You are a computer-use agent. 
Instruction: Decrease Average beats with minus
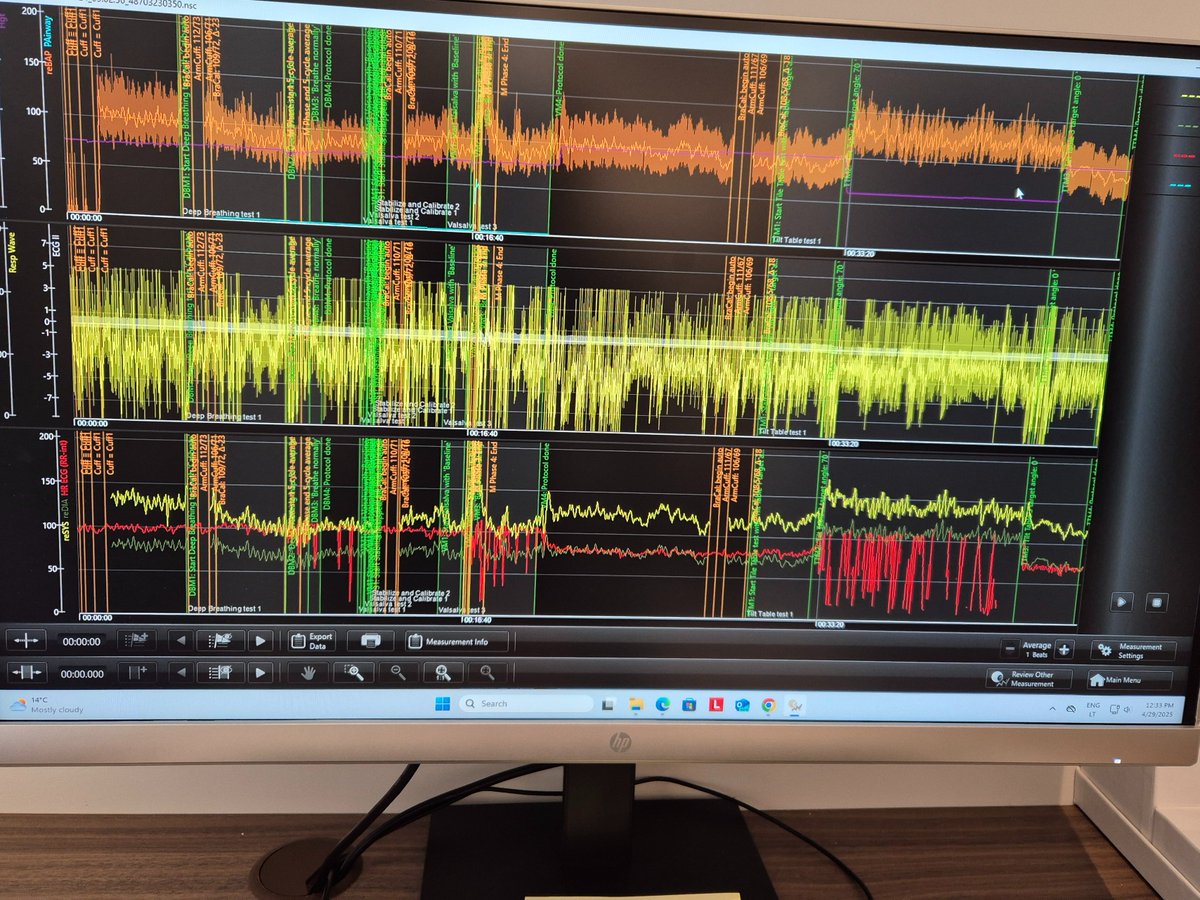(x=1011, y=649)
